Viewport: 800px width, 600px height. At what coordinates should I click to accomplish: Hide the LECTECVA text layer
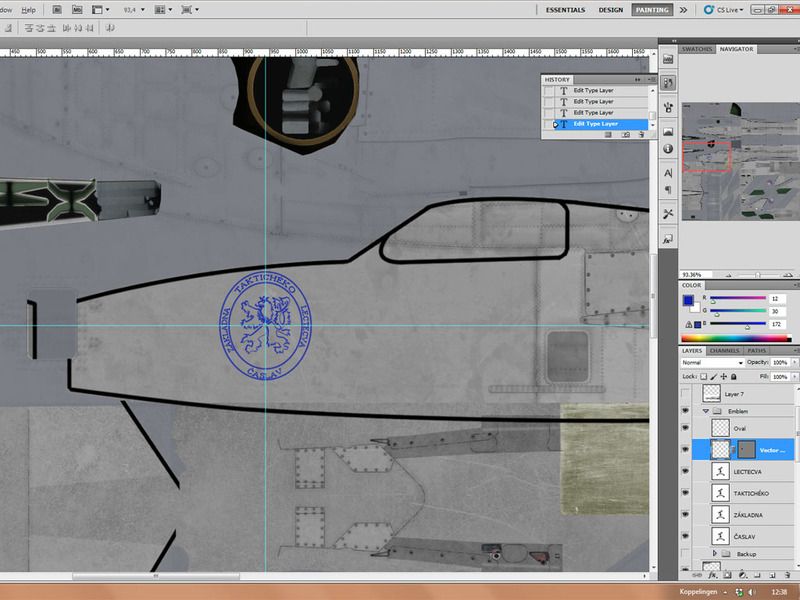coord(685,470)
